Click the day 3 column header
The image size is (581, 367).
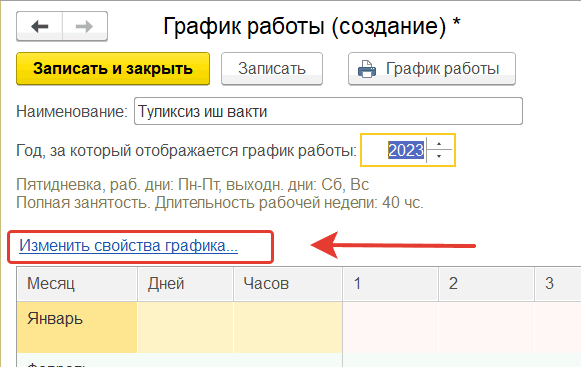click(x=558, y=284)
